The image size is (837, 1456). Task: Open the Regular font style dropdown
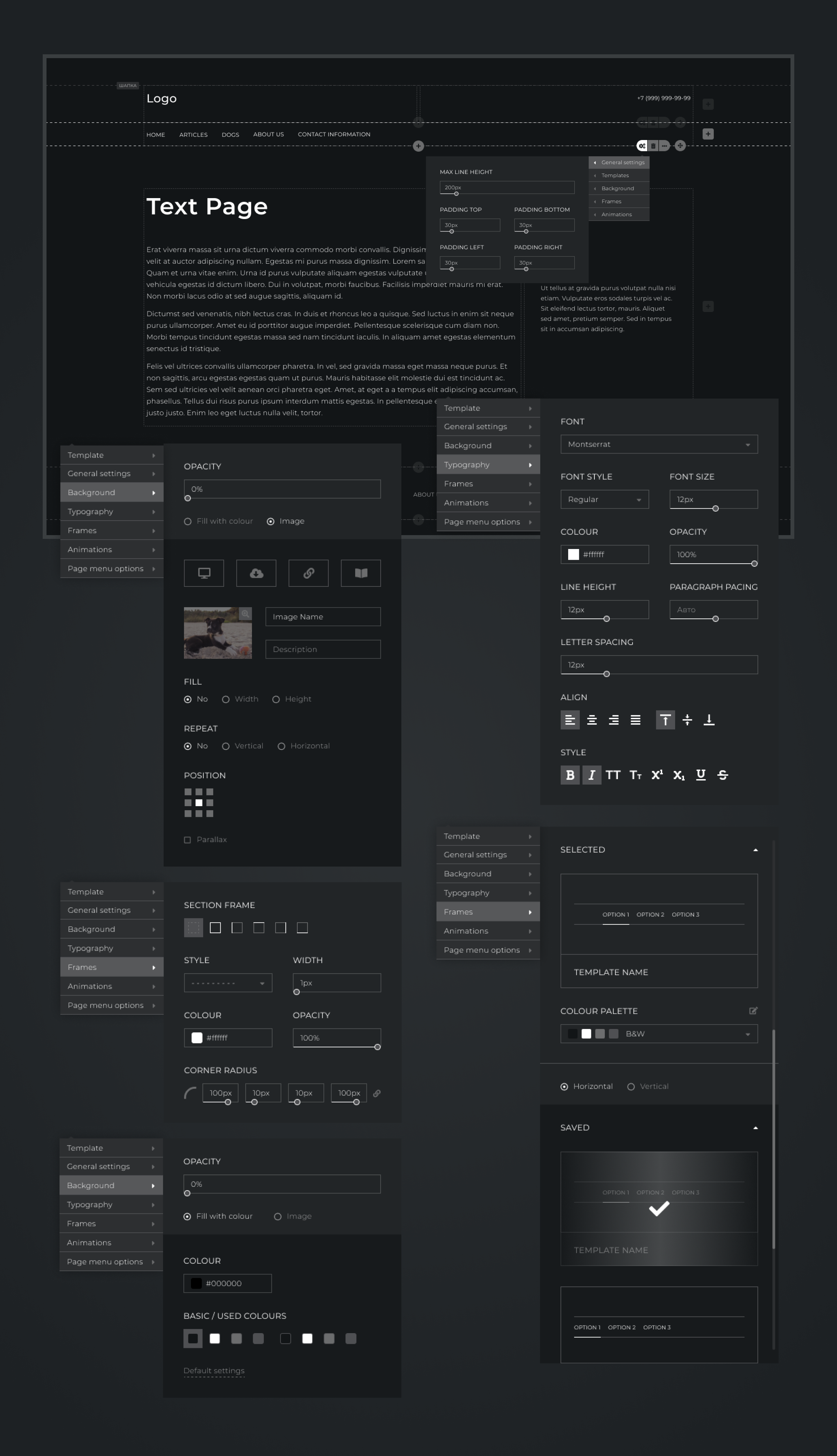(x=604, y=499)
